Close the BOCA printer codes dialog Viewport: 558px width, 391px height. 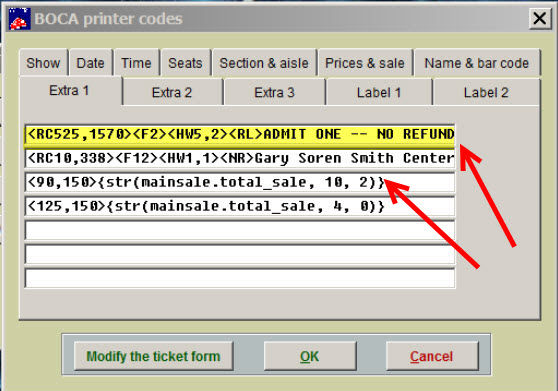539,19
